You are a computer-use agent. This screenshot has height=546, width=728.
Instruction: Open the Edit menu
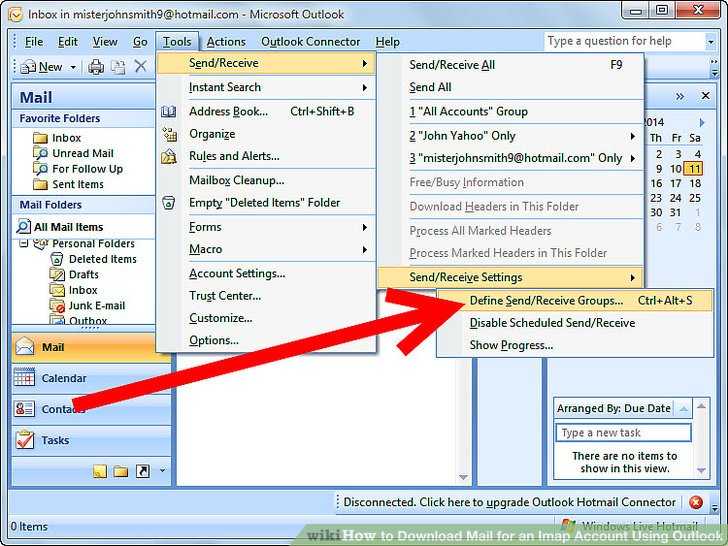pos(68,42)
